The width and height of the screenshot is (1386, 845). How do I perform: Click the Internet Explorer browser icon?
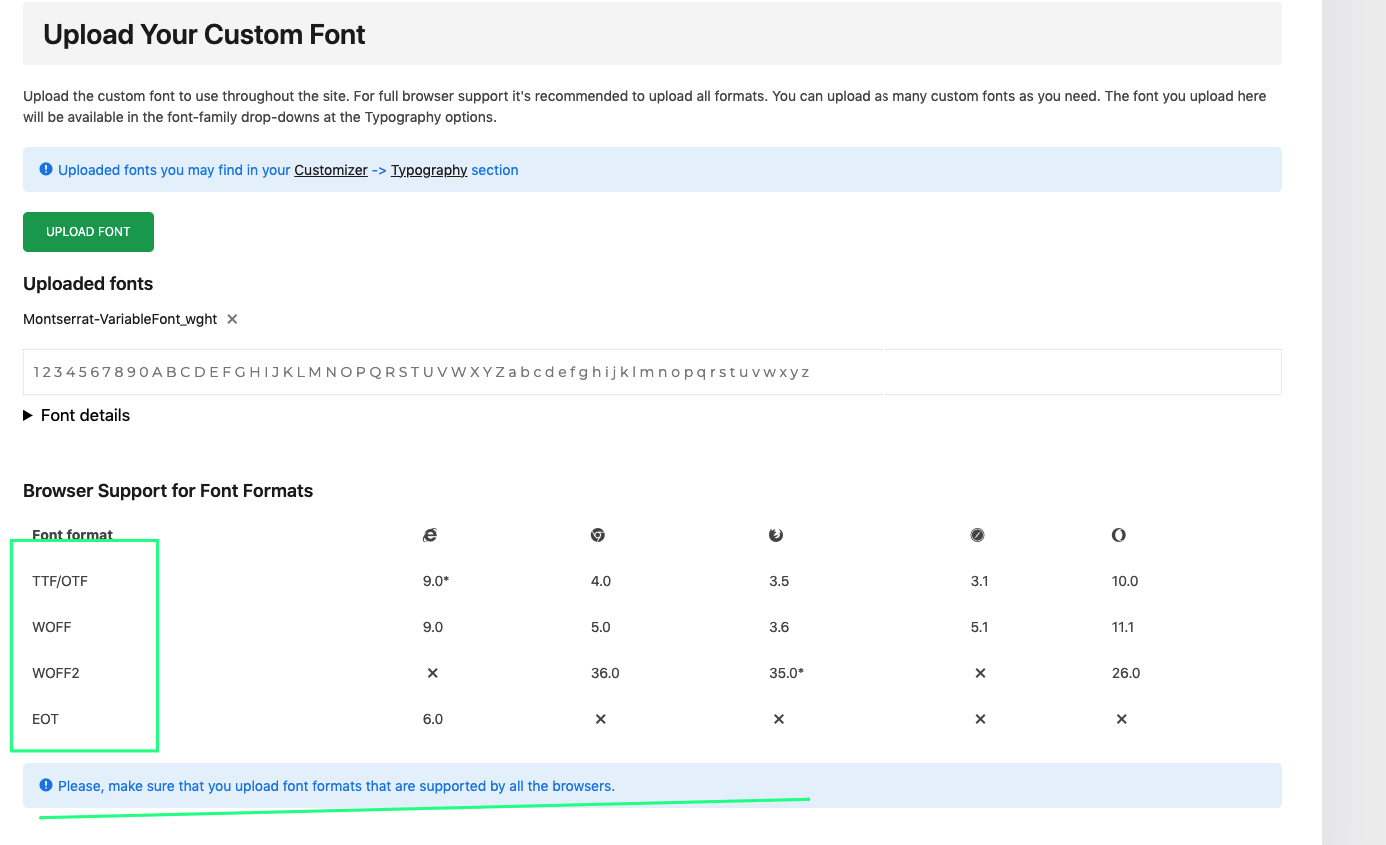[430, 535]
